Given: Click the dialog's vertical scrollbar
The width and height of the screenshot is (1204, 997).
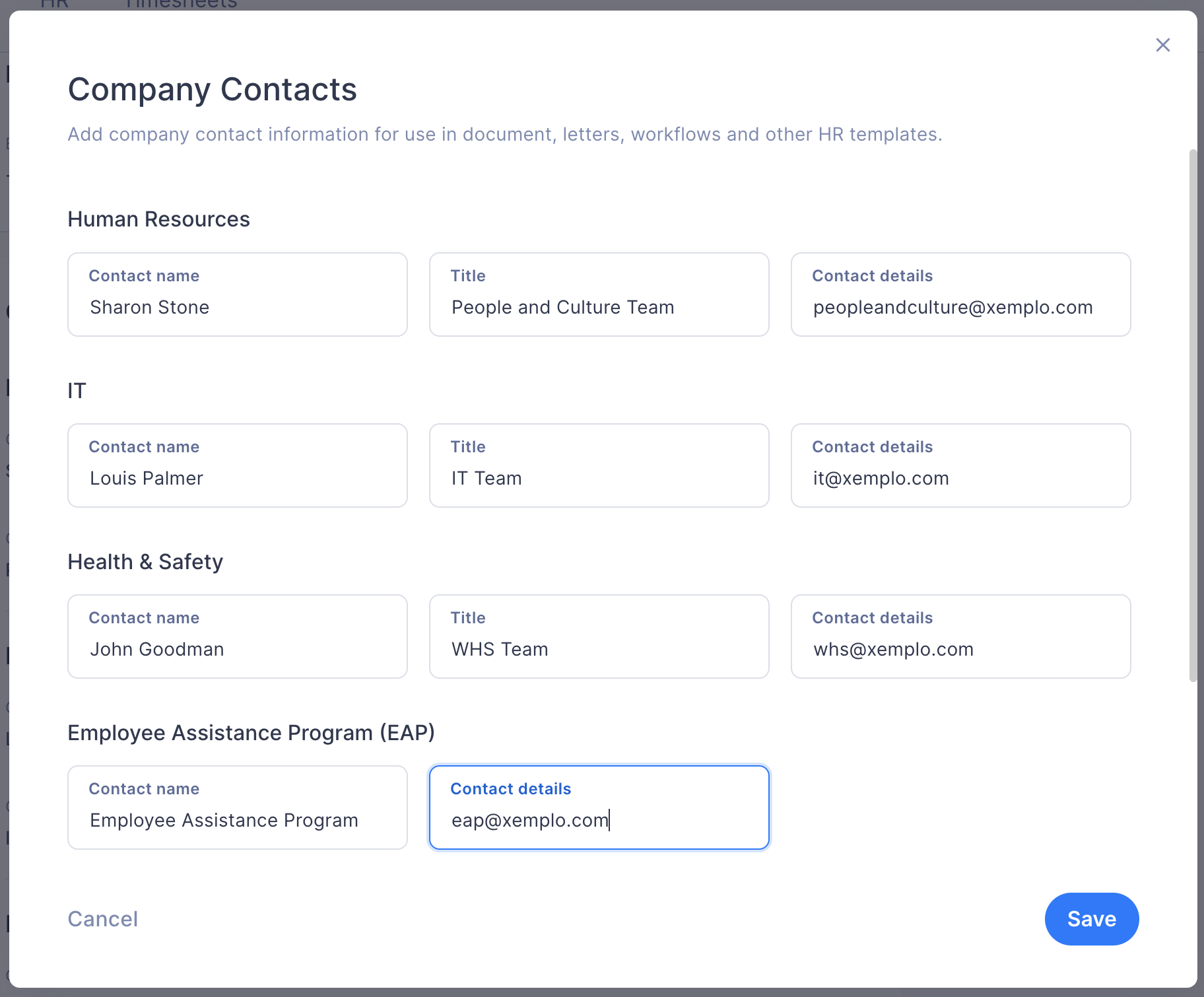Looking at the screenshot, I should (x=1193, y=415).
